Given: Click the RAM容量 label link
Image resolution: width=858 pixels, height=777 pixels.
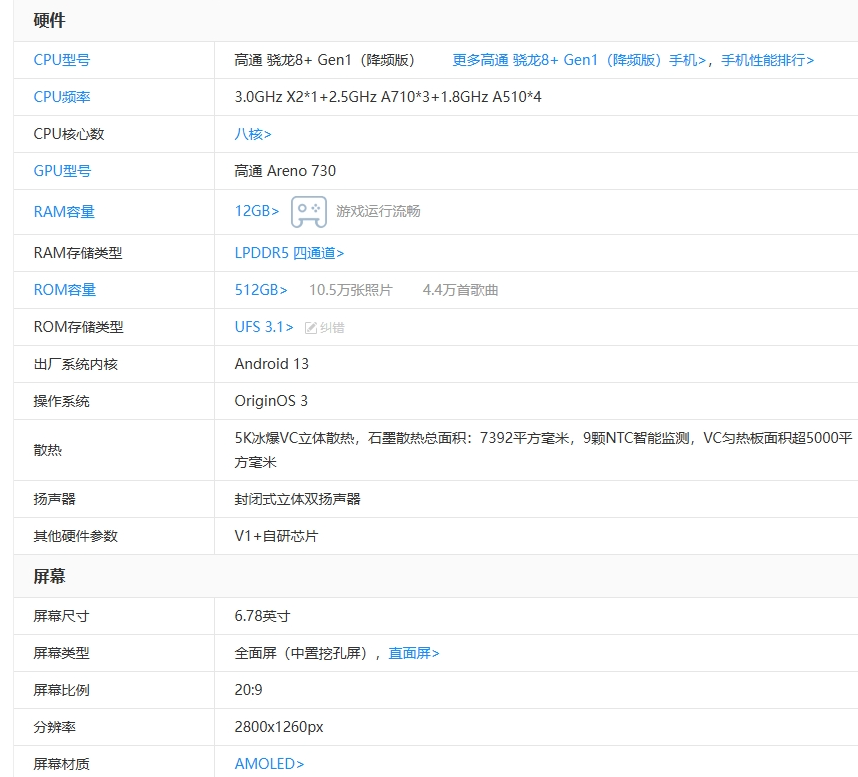Looking at the screenshot, I should pyautogui.click(x=64, y=212).
